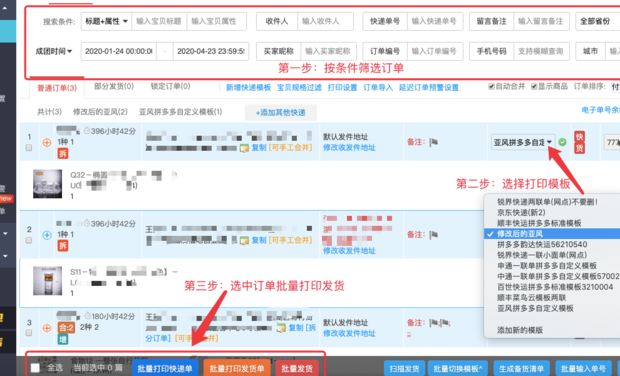The image size is (620, 376).
Task: Click the 扫描发货 button
Action: [404, 368]
